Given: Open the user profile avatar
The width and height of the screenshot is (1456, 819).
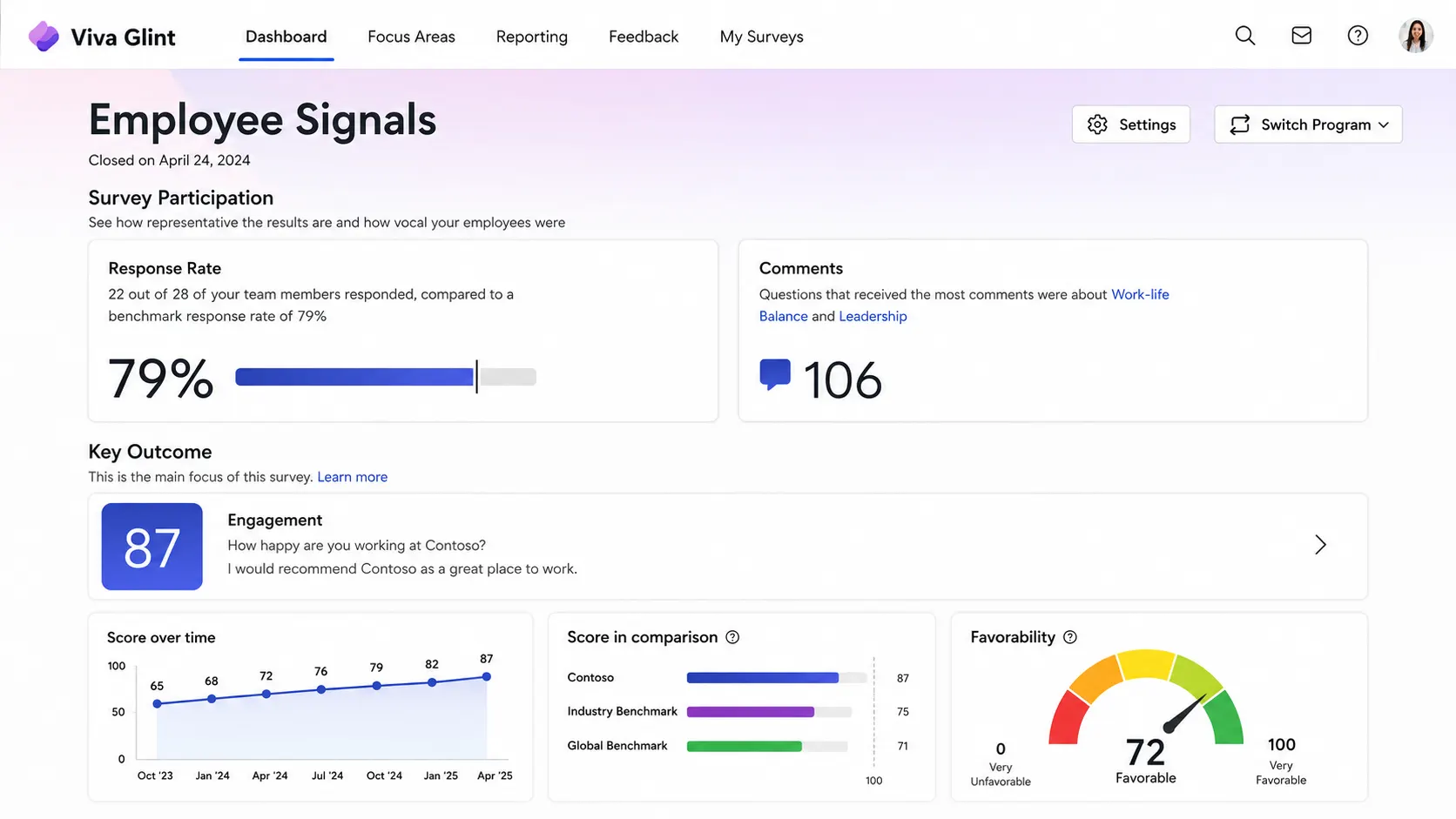Looking at the screenshot, I should (1416, 36).
